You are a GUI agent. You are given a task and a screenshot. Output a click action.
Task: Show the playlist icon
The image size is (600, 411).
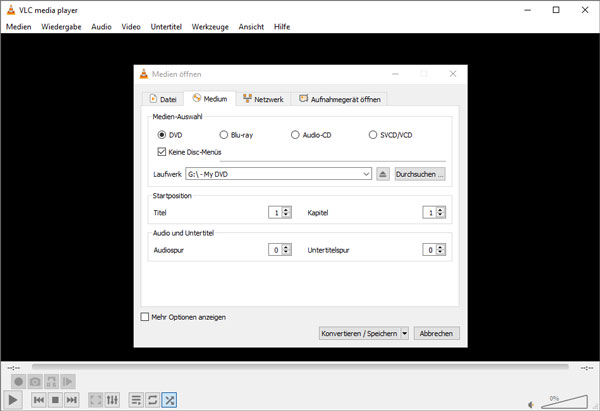coord(136,400)
